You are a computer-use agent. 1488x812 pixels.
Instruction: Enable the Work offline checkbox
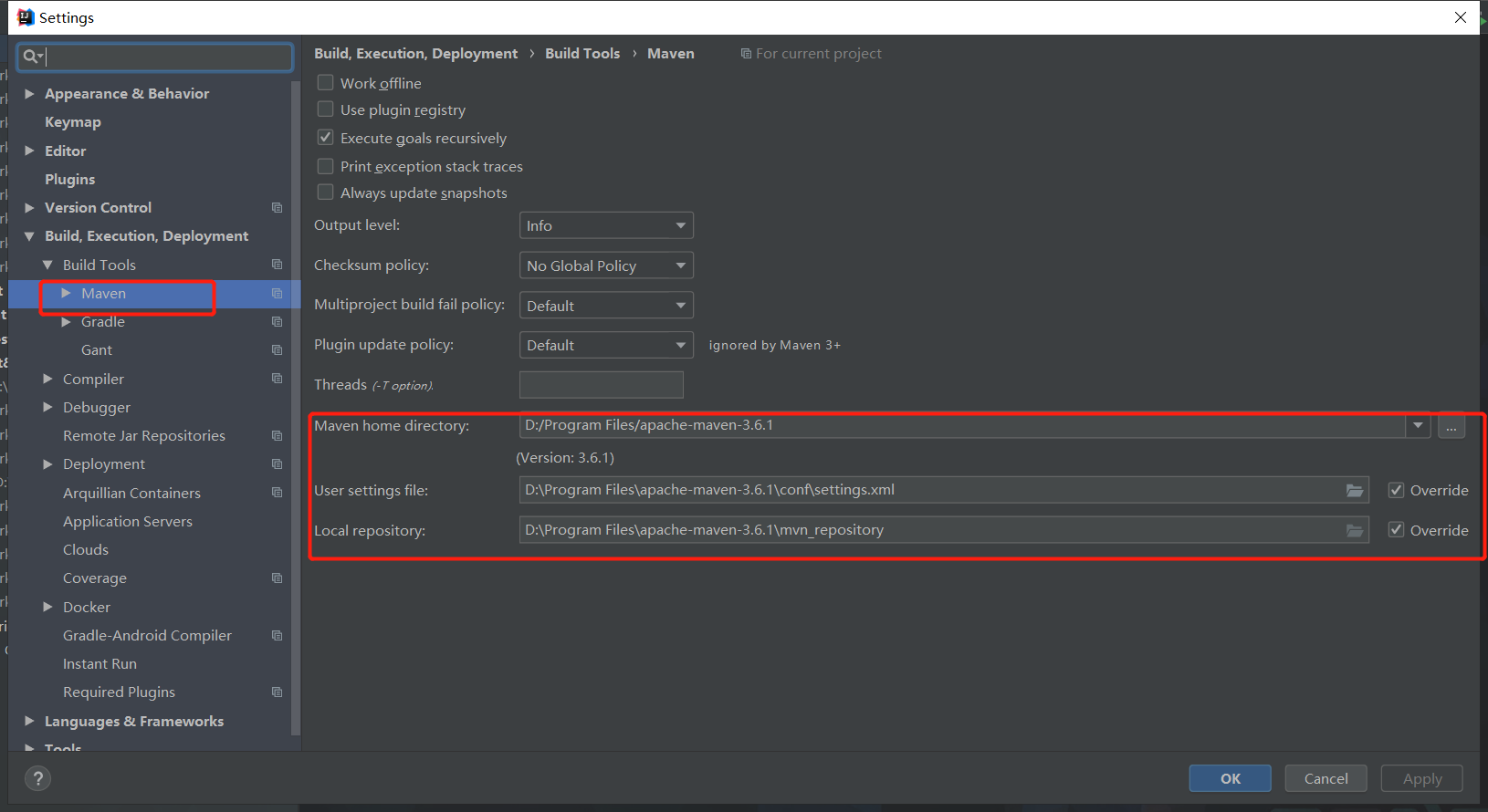pyautogui.click(x=325, y=83)
